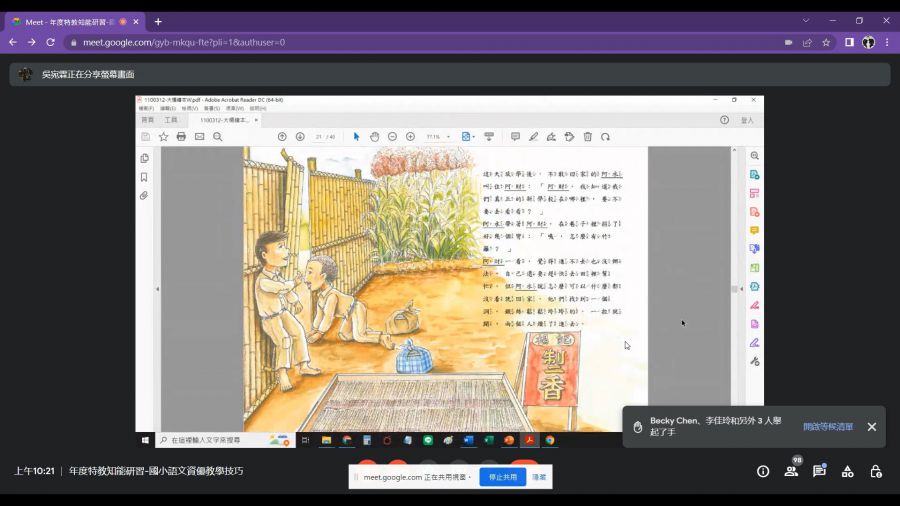The height and width of the screenshot is (506, 900).
Task: Click the page number input field
Action: point(319,137)
